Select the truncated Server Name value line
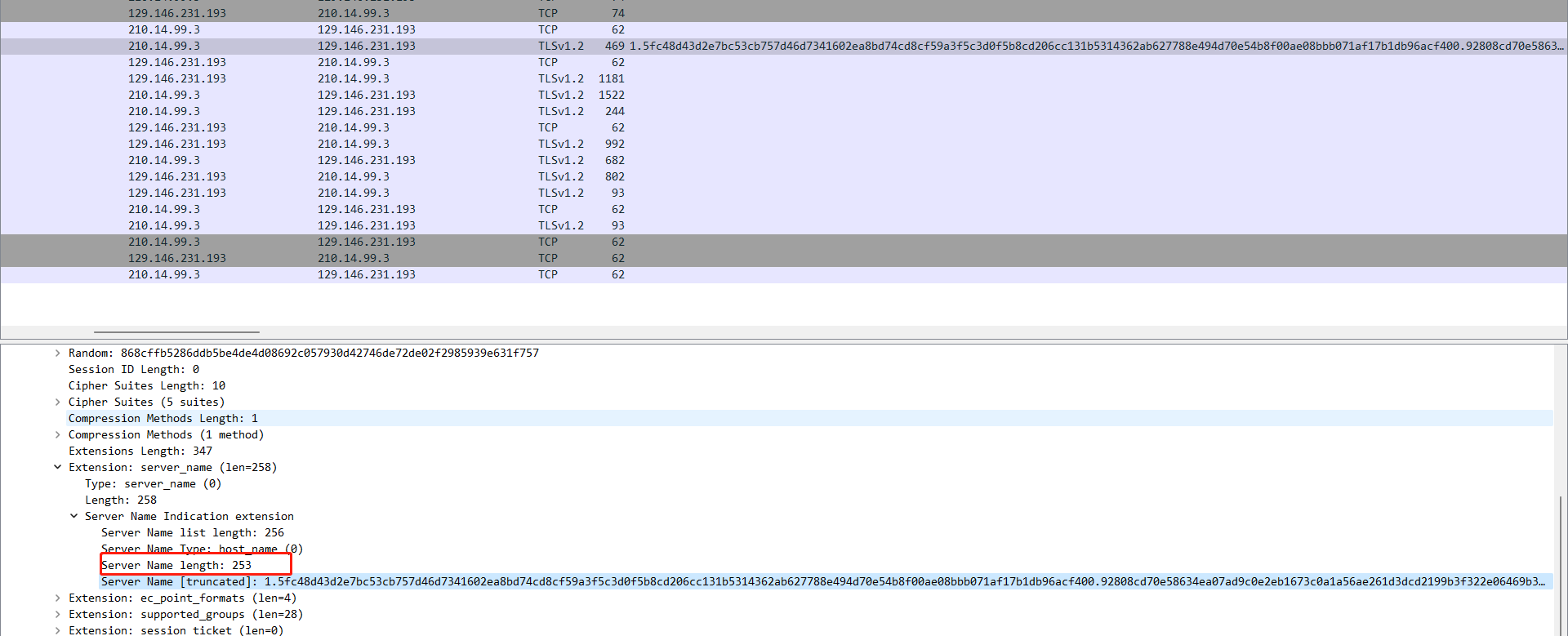The image size is (1568, 636). click(572, 581)
